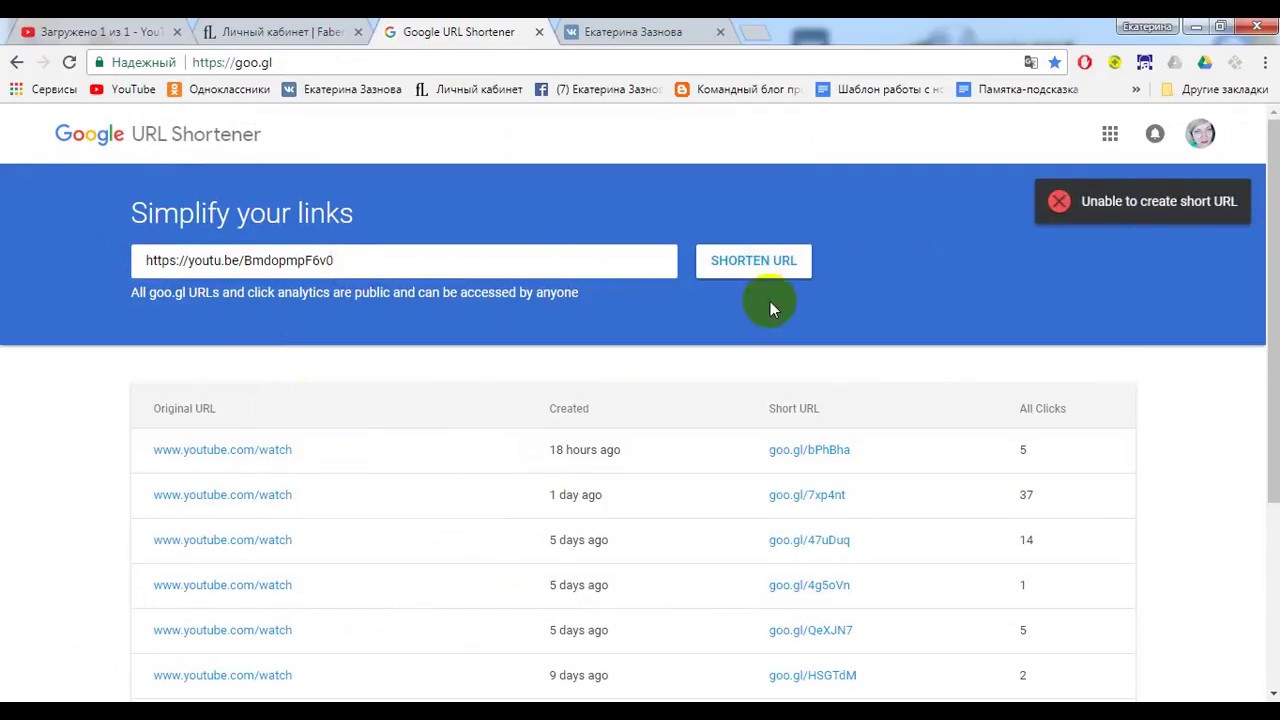Open short link goo.gl/4g5oVn

point(809,585)
